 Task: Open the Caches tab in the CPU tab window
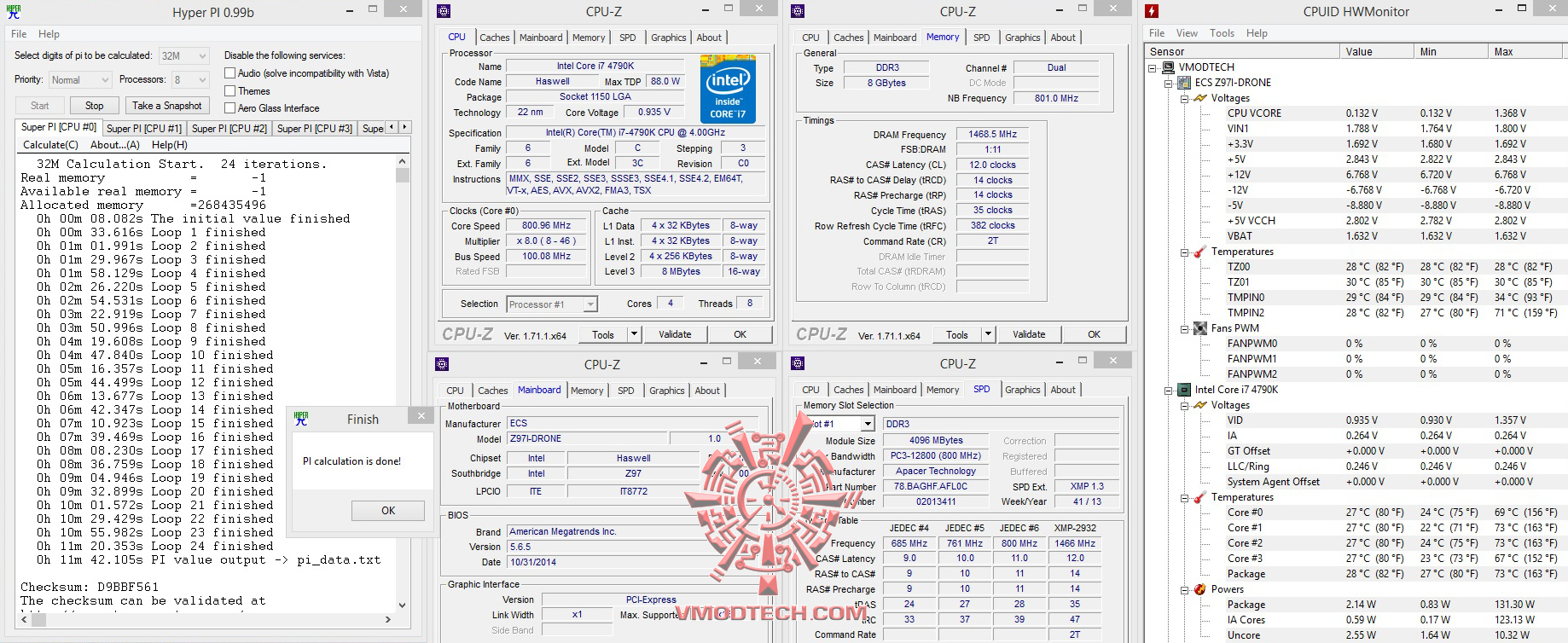click(494, 38)
